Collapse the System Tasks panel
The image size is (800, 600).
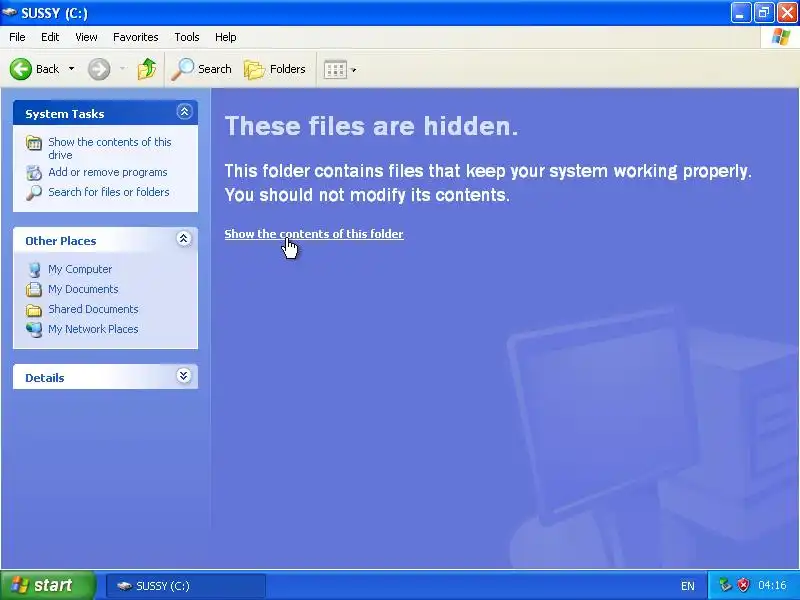184,112
